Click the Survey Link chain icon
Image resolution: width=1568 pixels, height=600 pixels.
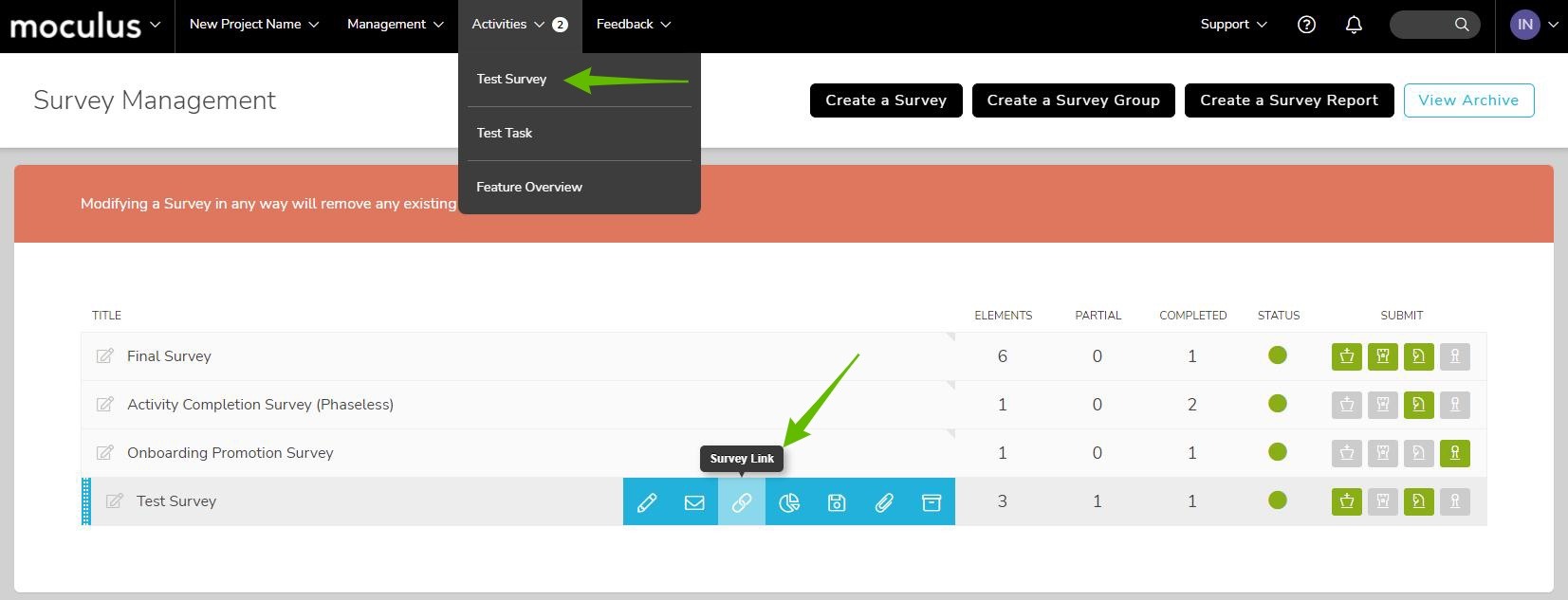[742, 502]
